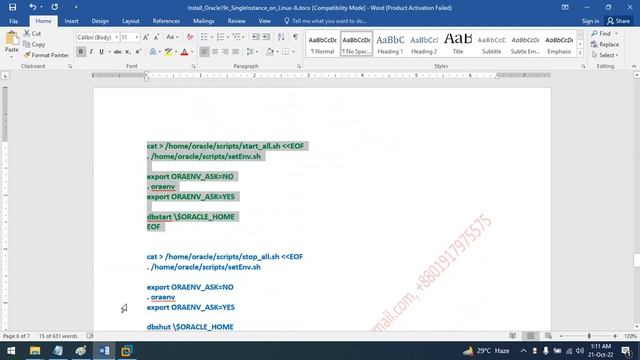Open the Review tab
Image resolution: width=640 pixels, height=360 pixels.
point(237,21)
